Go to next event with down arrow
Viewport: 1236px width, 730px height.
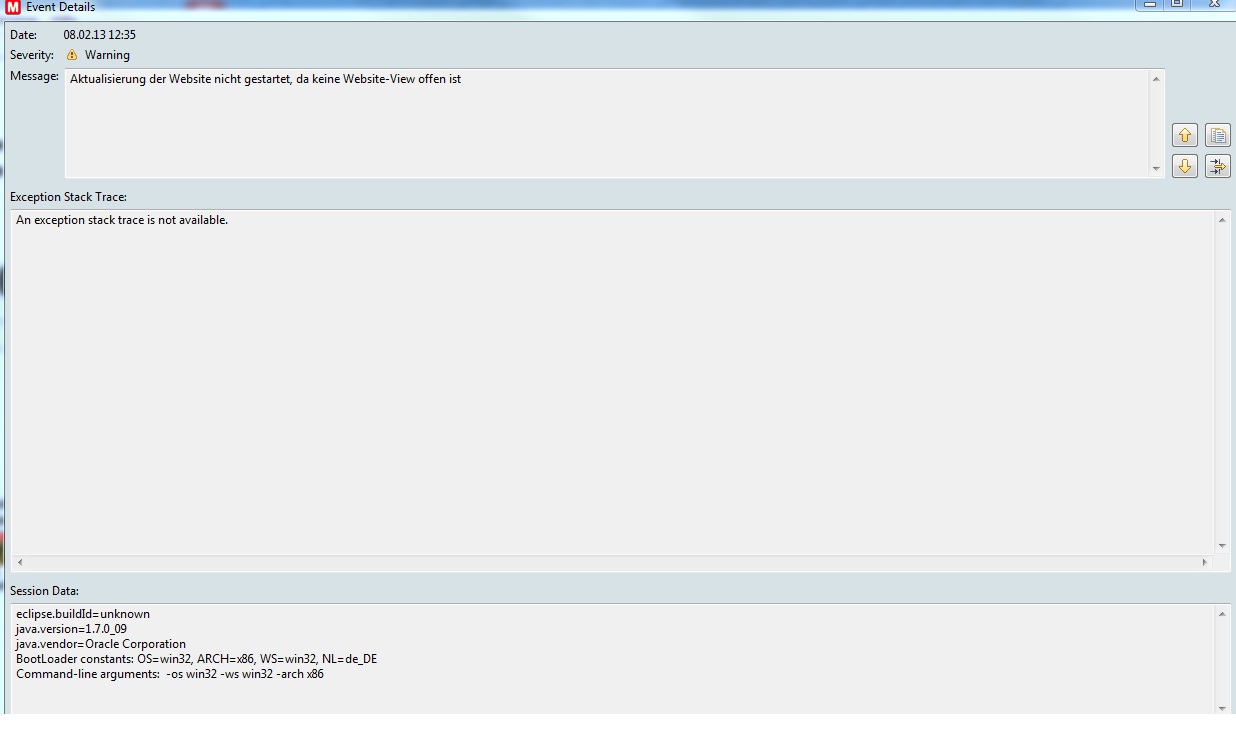click(x=1185, y=166)
